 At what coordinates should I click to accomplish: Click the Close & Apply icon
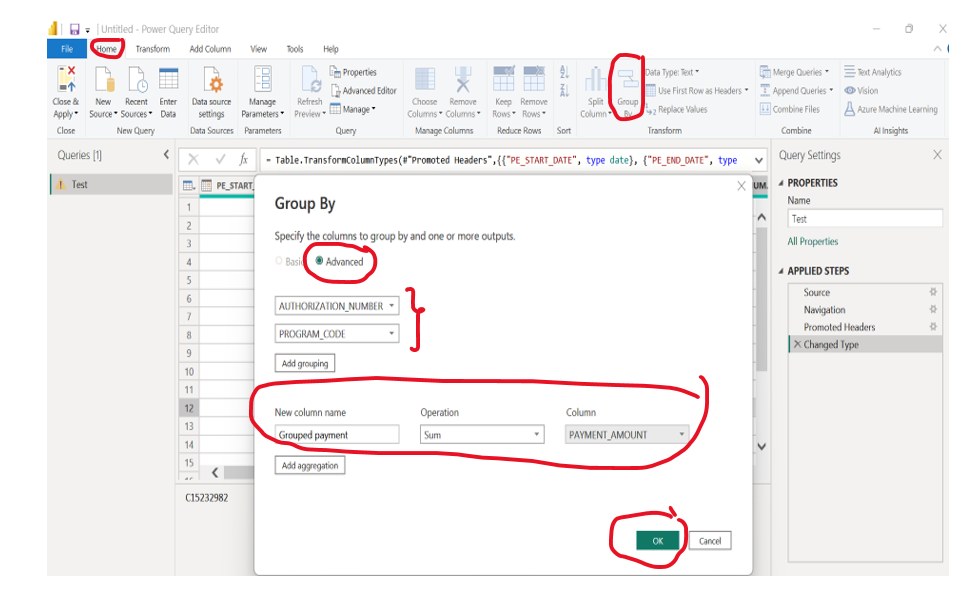click(x=66, y=80)
